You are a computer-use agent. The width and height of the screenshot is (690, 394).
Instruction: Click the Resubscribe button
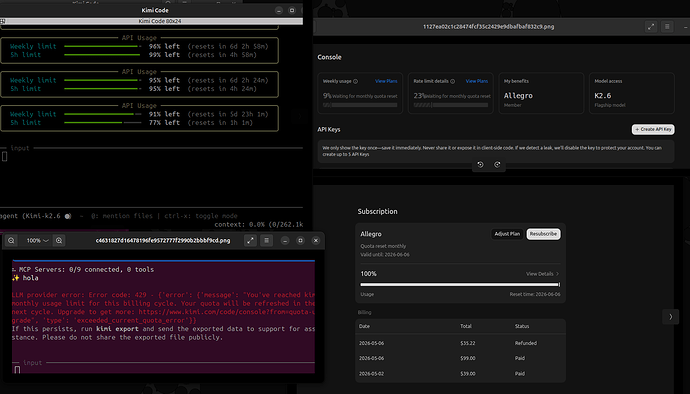(x=543, y=234)
